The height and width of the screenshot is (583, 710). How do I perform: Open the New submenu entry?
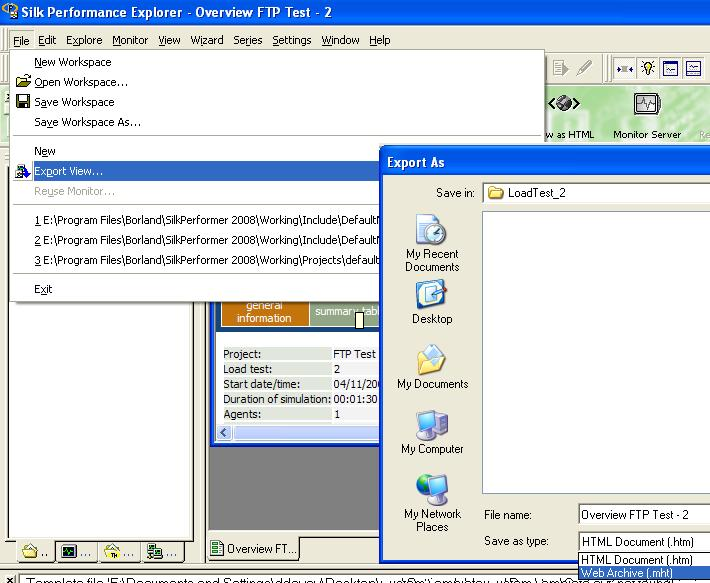pyautogui.click(x=45, y=151)
